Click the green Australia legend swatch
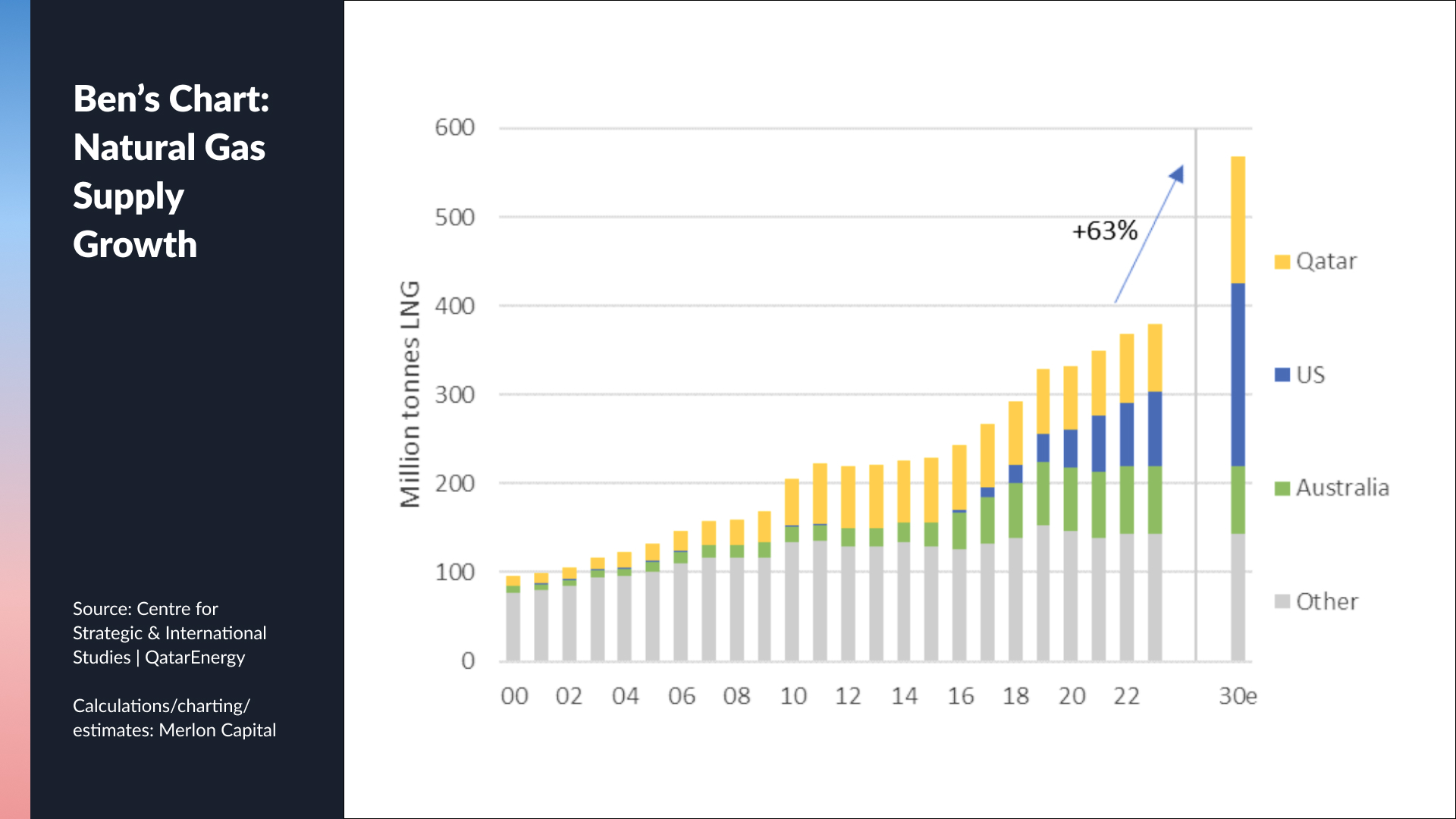 [x=1282, y=488]
